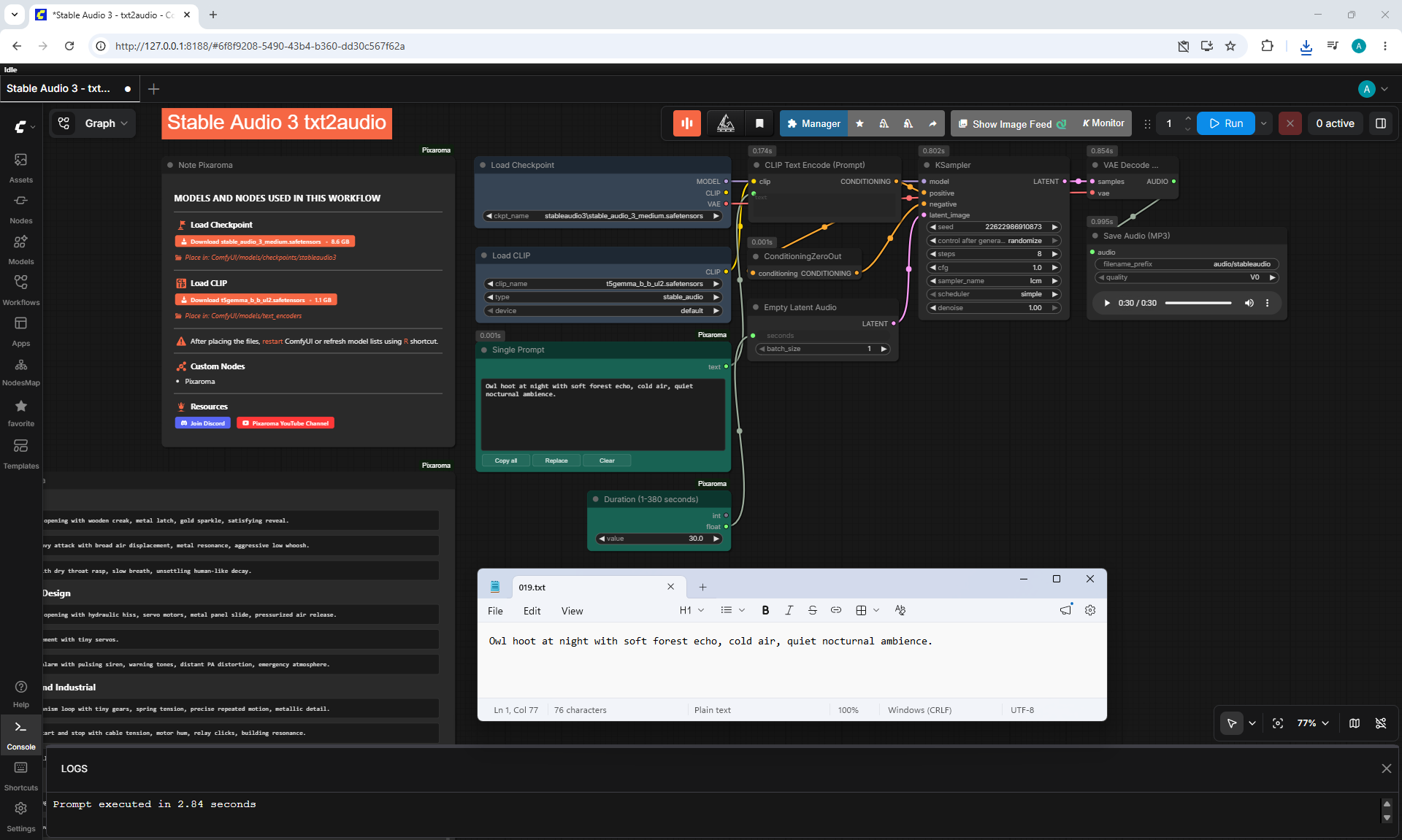Open the Assets sidebar panel
Screen dimensions: 1402x840
point(20,167)
